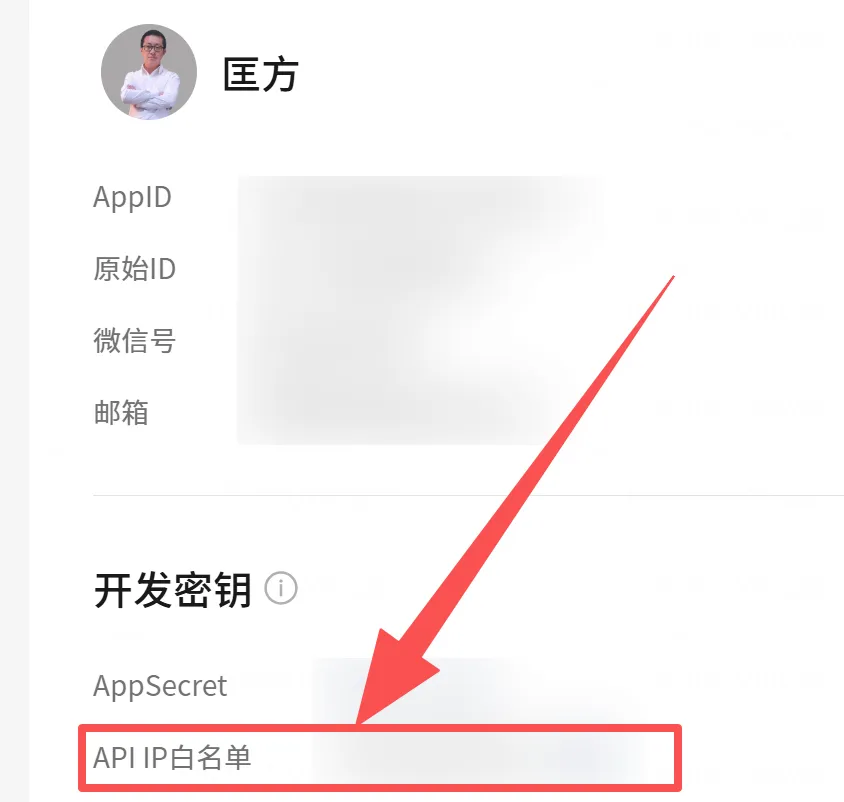The image size is (844, 802).
Task: Click the 微信号 field label
Action: [x=135, y=340]
